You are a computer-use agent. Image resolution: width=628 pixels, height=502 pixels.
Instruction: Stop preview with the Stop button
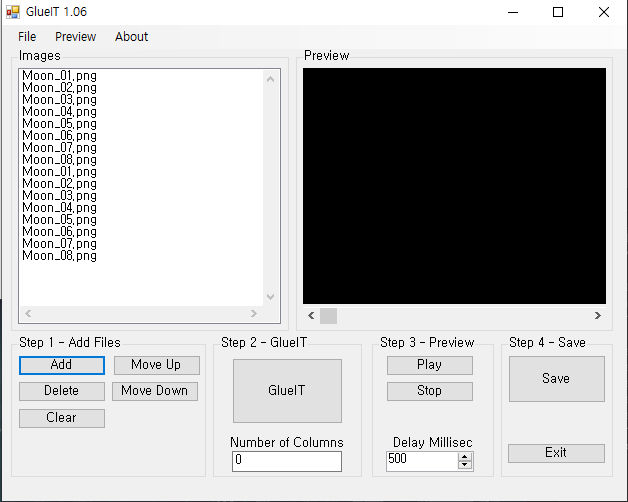[x=430, y=391]
